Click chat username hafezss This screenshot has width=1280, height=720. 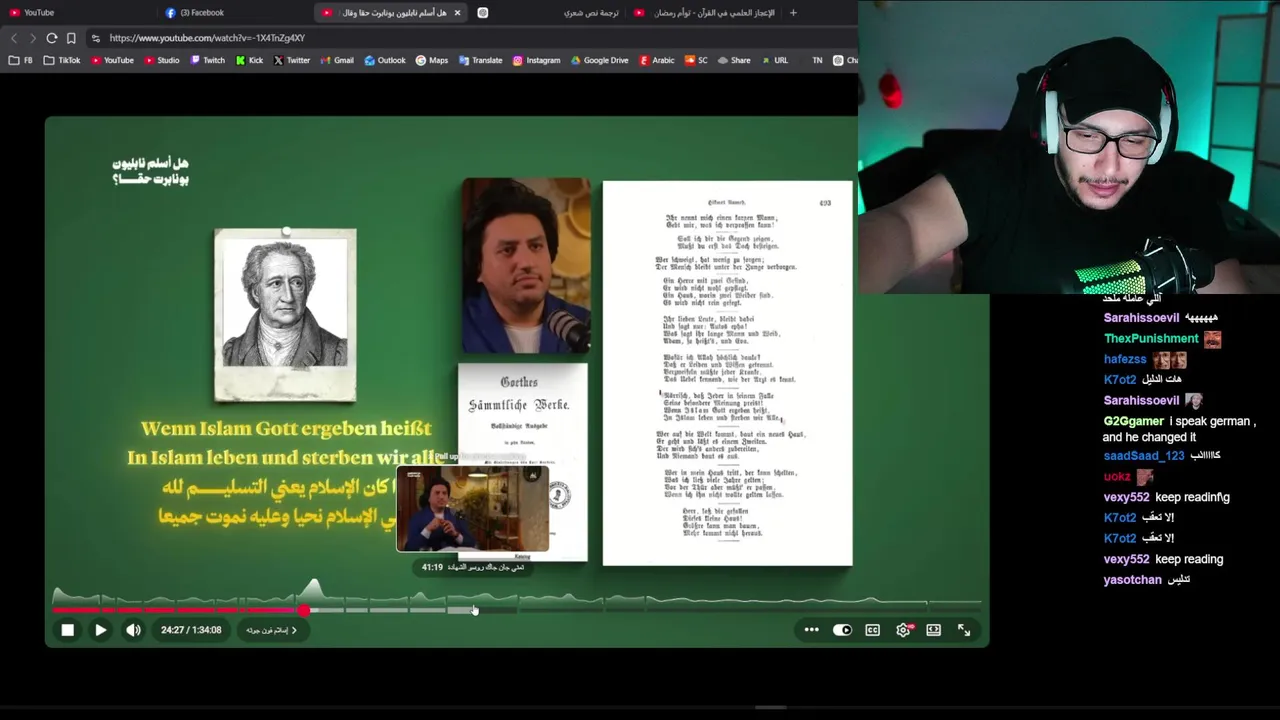1125,359
